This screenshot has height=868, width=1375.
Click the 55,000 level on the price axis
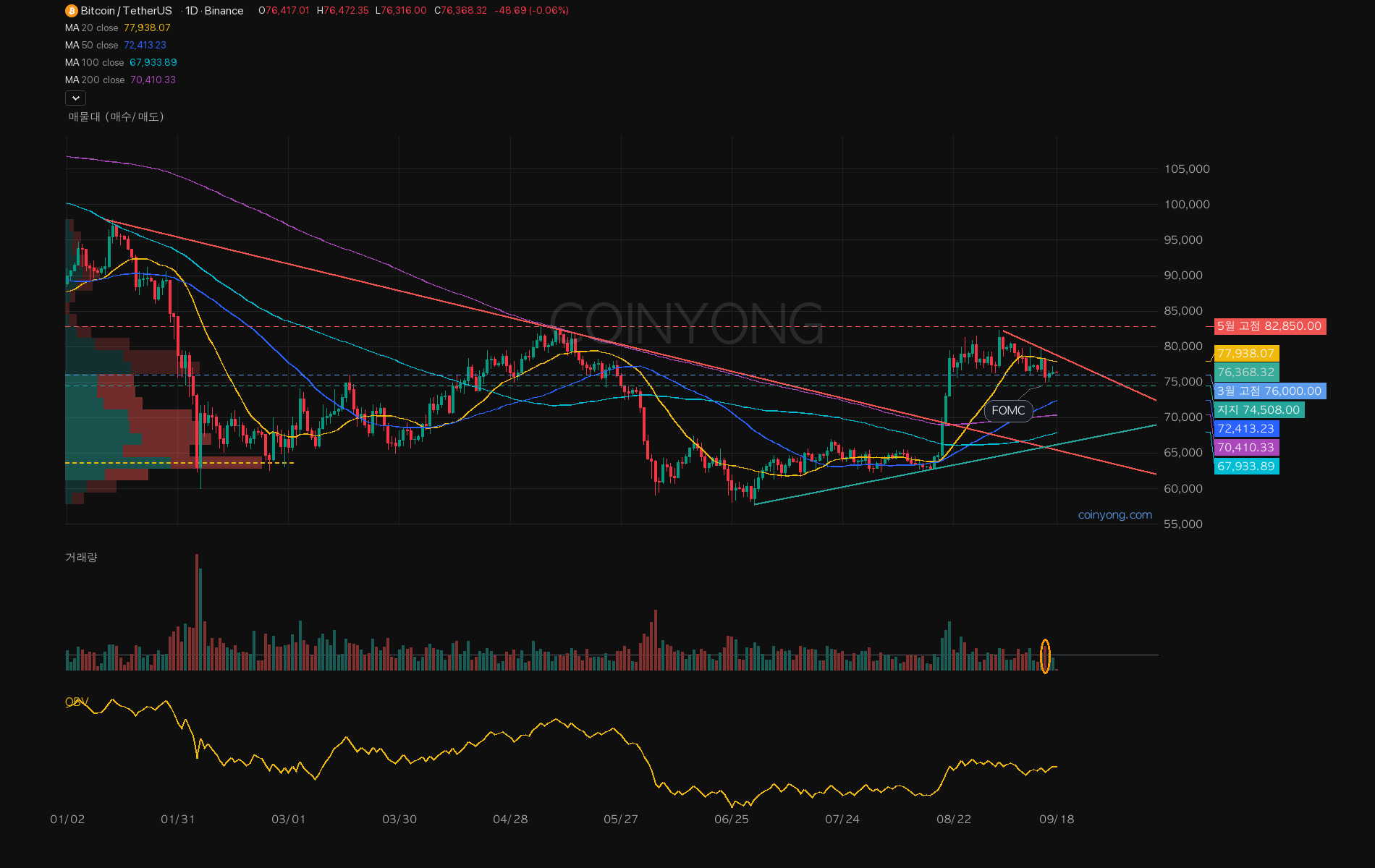point(1183,524)
